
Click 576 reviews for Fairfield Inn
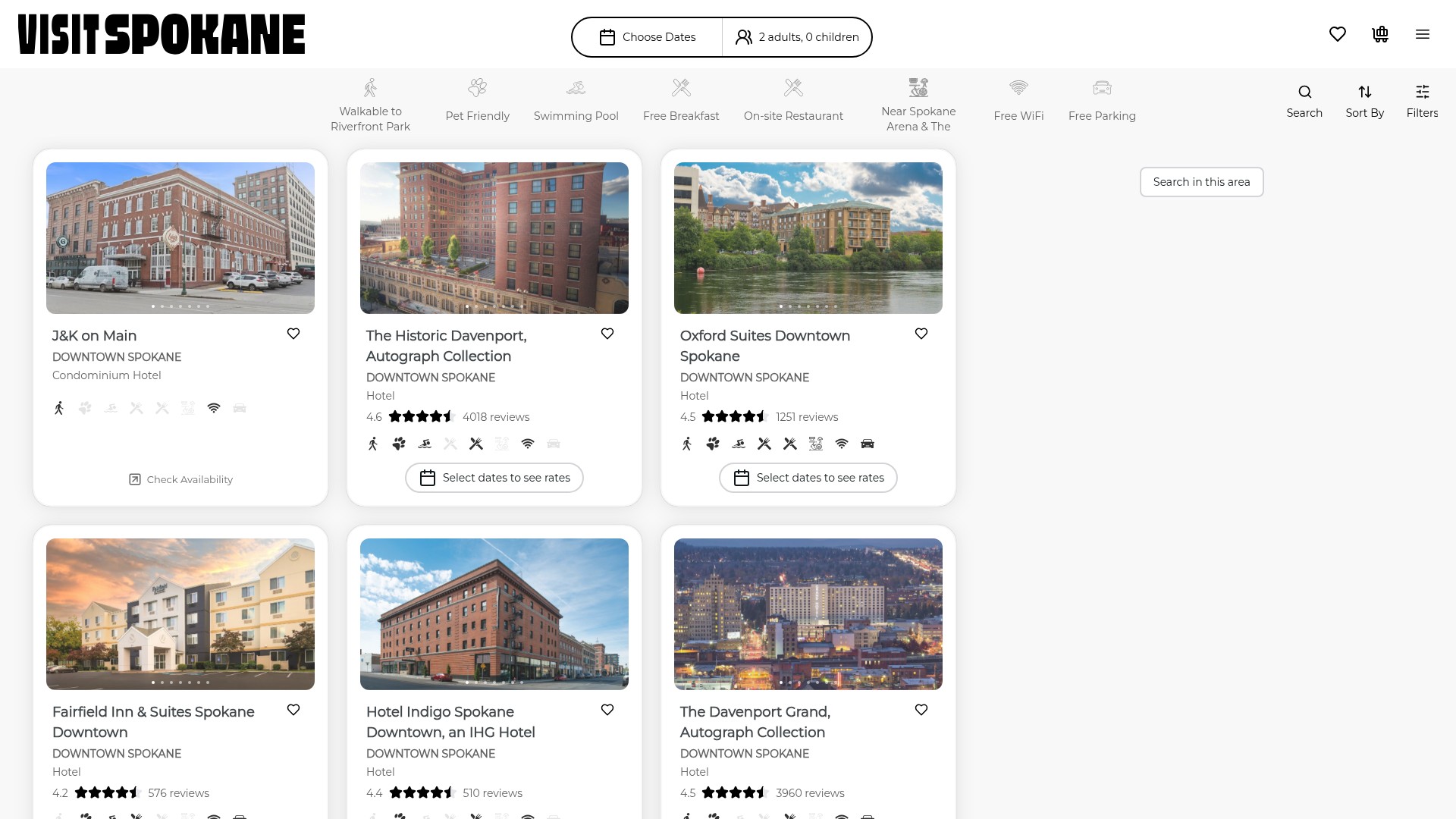179,793
